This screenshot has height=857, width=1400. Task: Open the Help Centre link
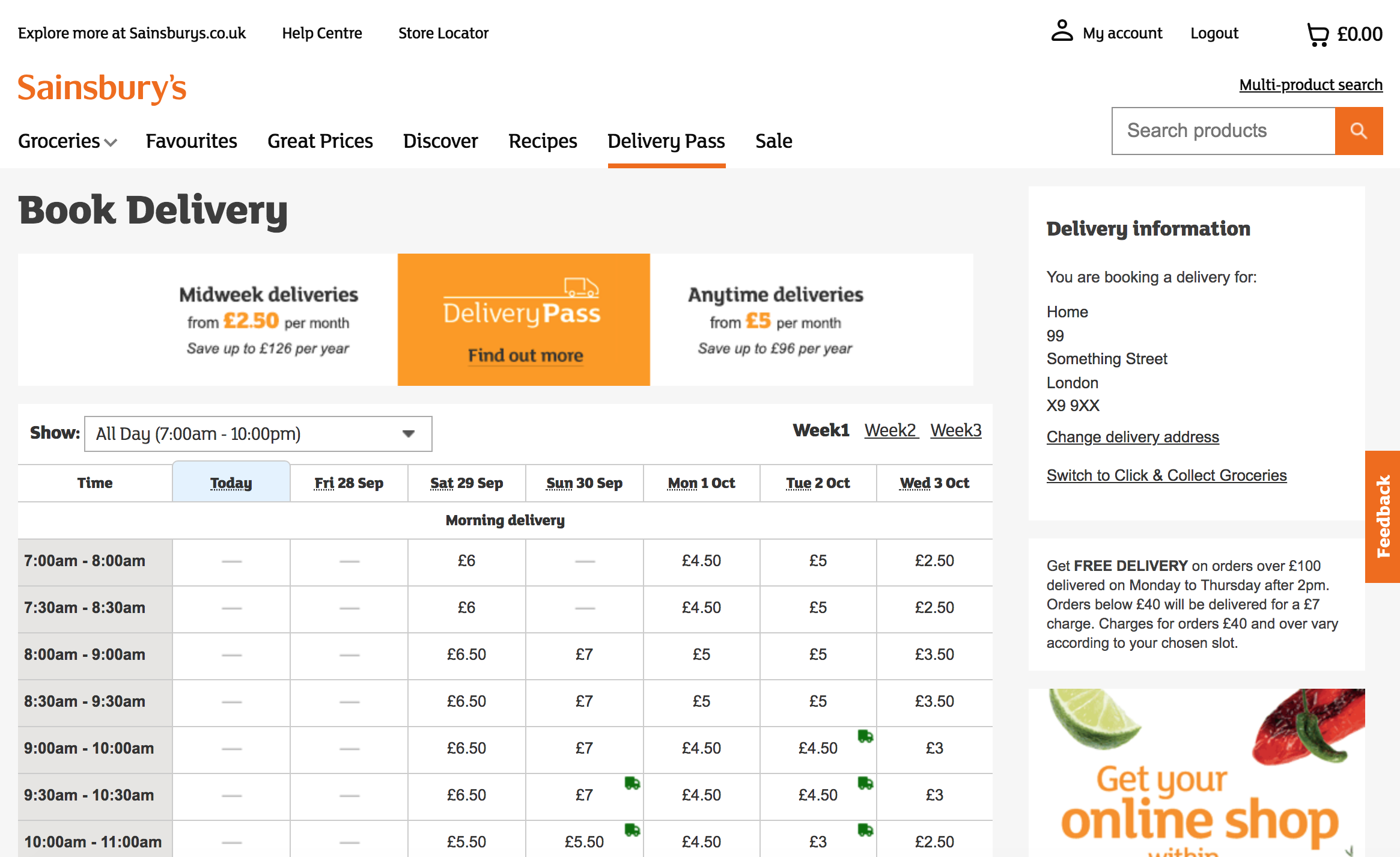322,33
